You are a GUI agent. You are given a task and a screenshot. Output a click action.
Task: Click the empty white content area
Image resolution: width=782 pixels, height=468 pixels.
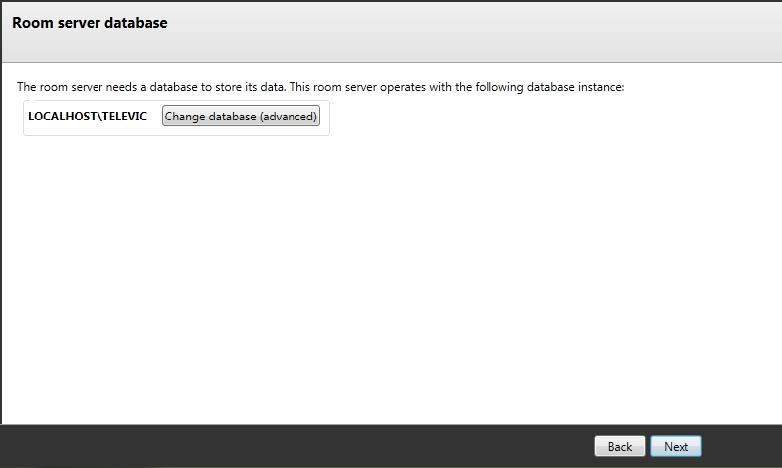click(400, 280)
